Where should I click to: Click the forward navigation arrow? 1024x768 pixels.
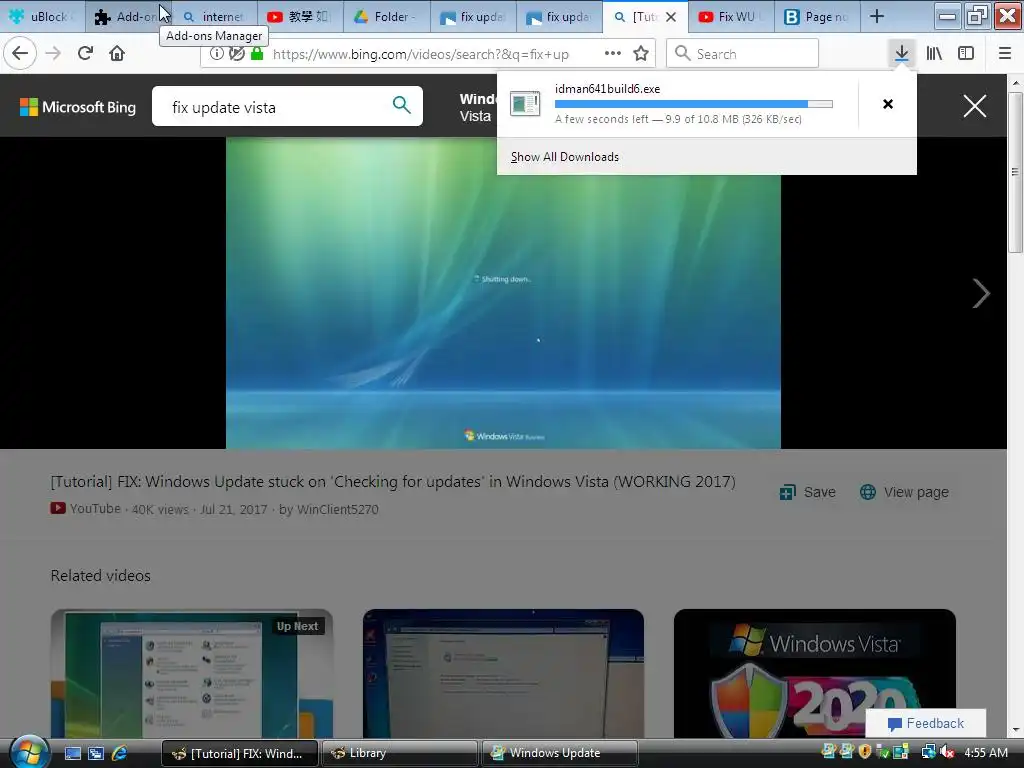54,54
